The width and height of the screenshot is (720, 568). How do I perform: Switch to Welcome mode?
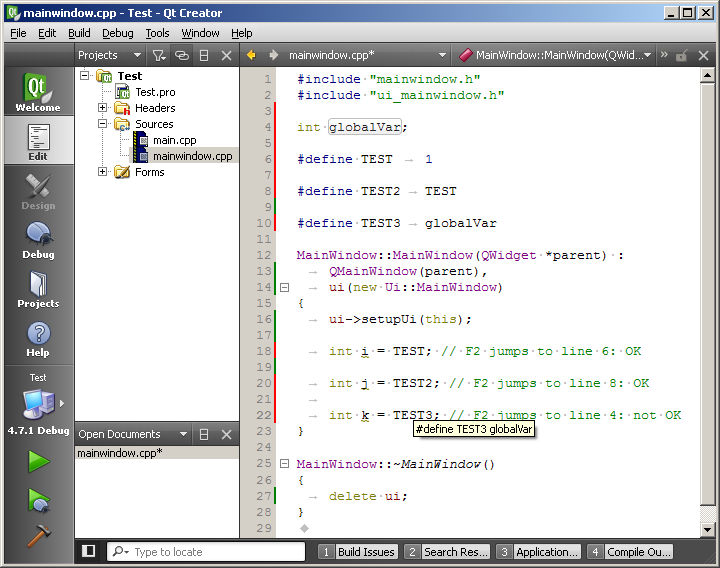tap(38, 91)
